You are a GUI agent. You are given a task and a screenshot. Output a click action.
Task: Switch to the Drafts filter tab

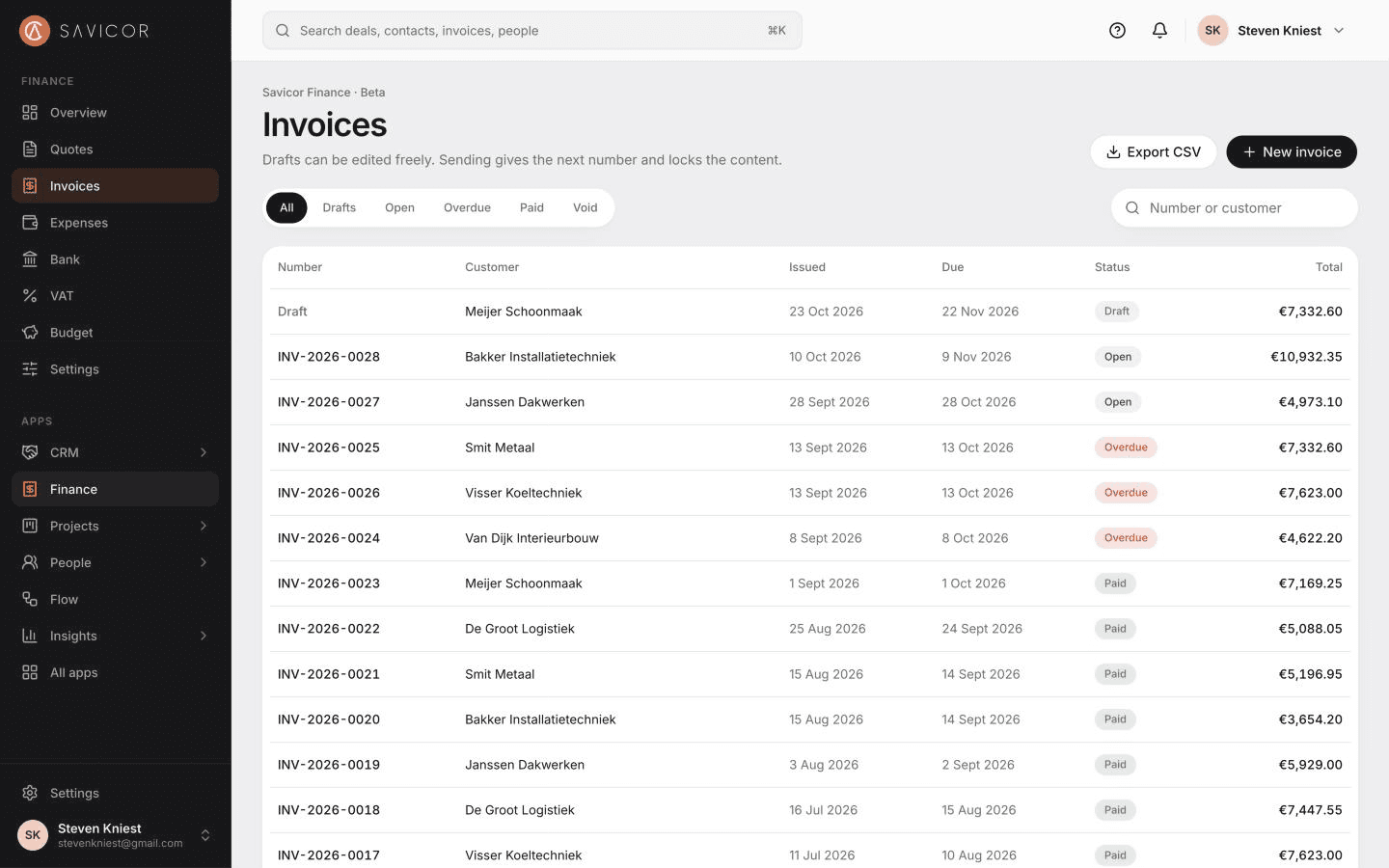tap(339, 207)
